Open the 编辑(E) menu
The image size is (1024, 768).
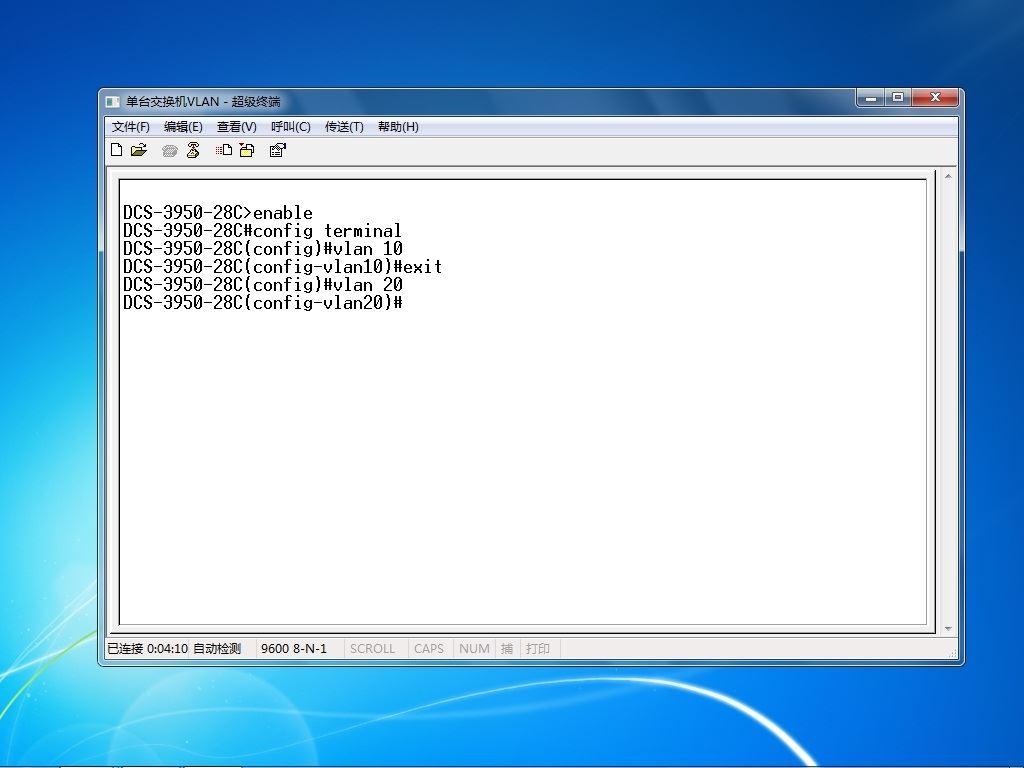click(x=183, y=127)
